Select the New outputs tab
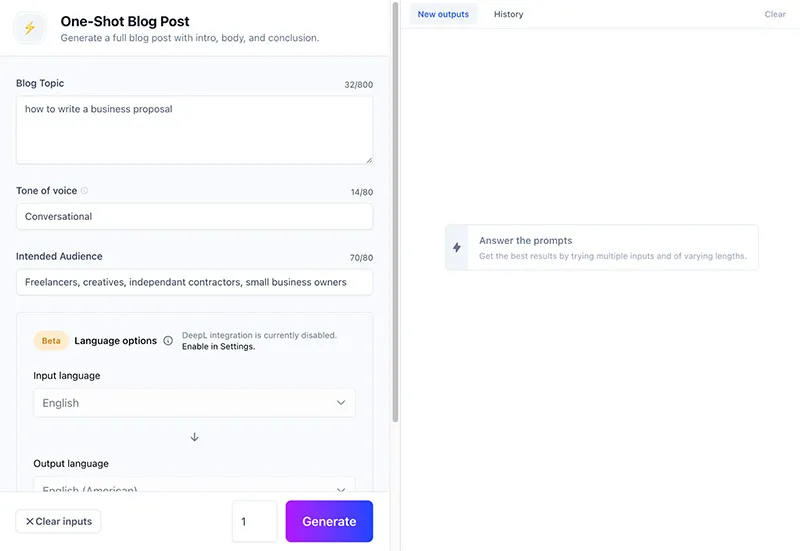Image resolution: width=800 pixels, height=551 pixels. click(443, 14)
